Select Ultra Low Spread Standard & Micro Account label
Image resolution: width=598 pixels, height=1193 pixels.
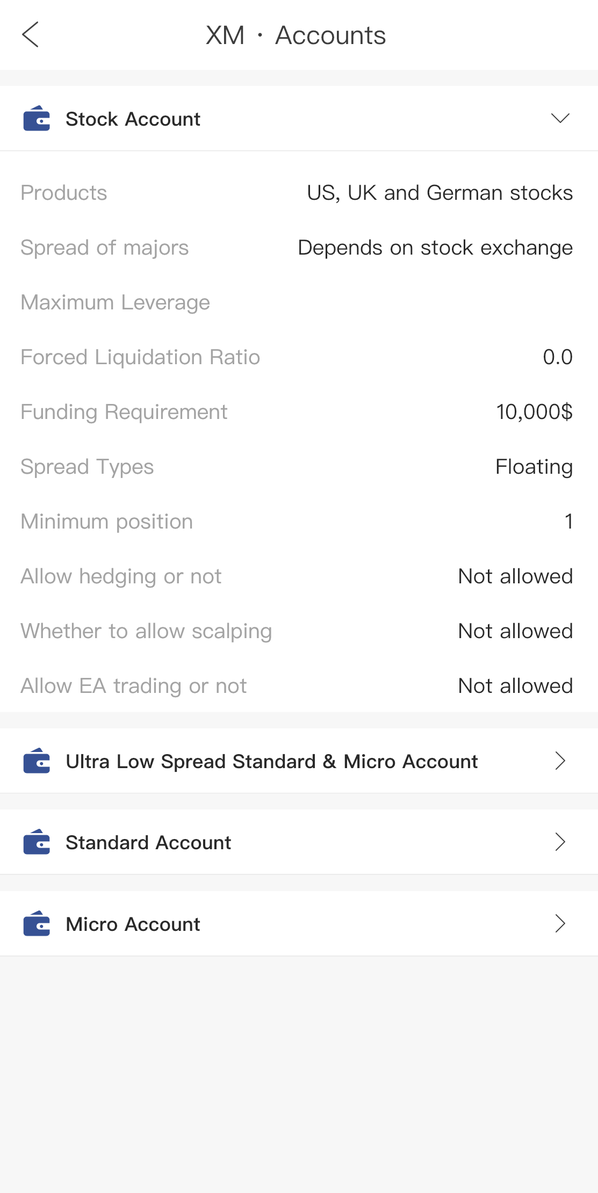(x=272, y=761)
